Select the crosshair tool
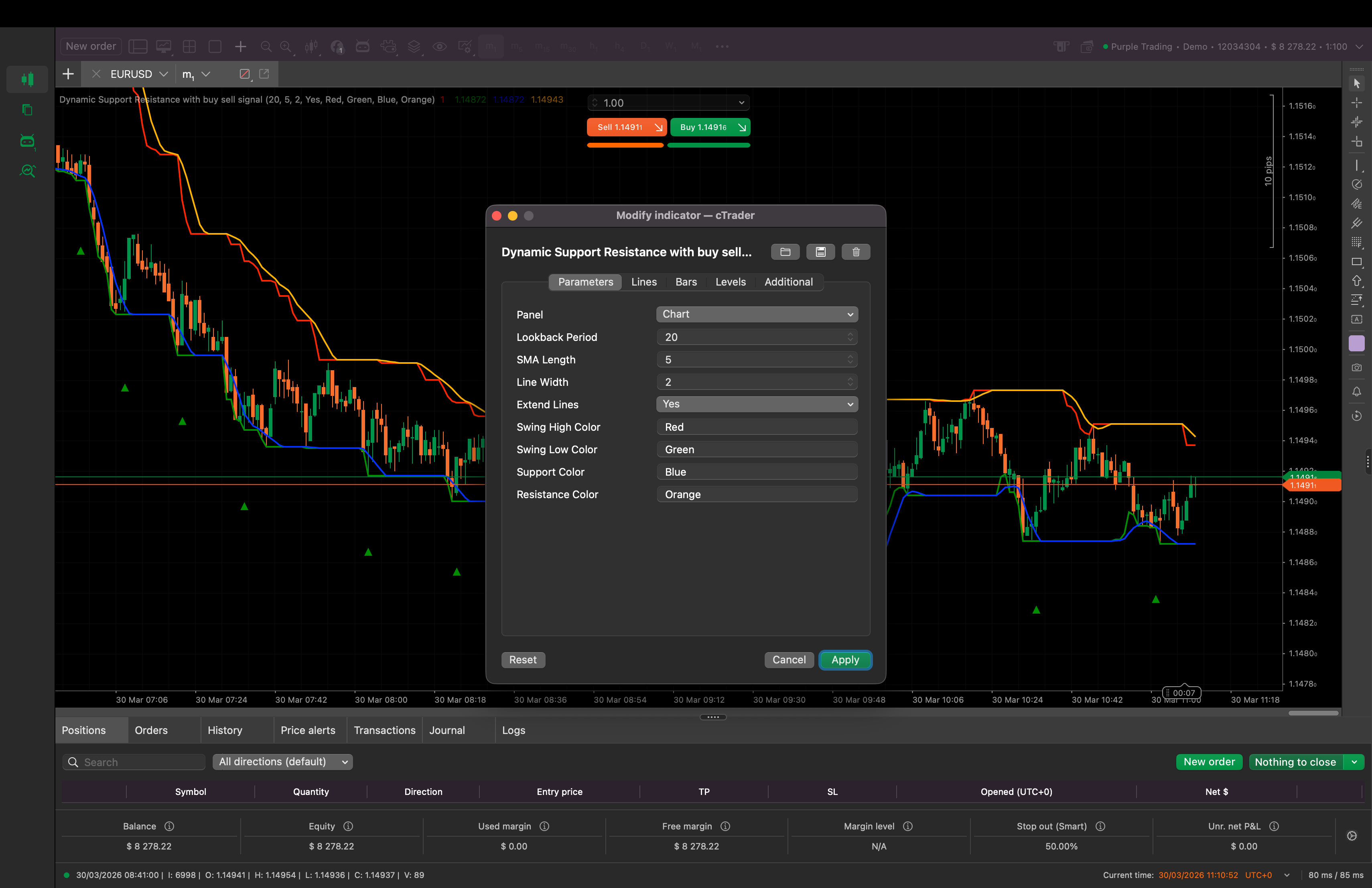The height and width of the screenshot is (888, 1372). [1357, 103]
